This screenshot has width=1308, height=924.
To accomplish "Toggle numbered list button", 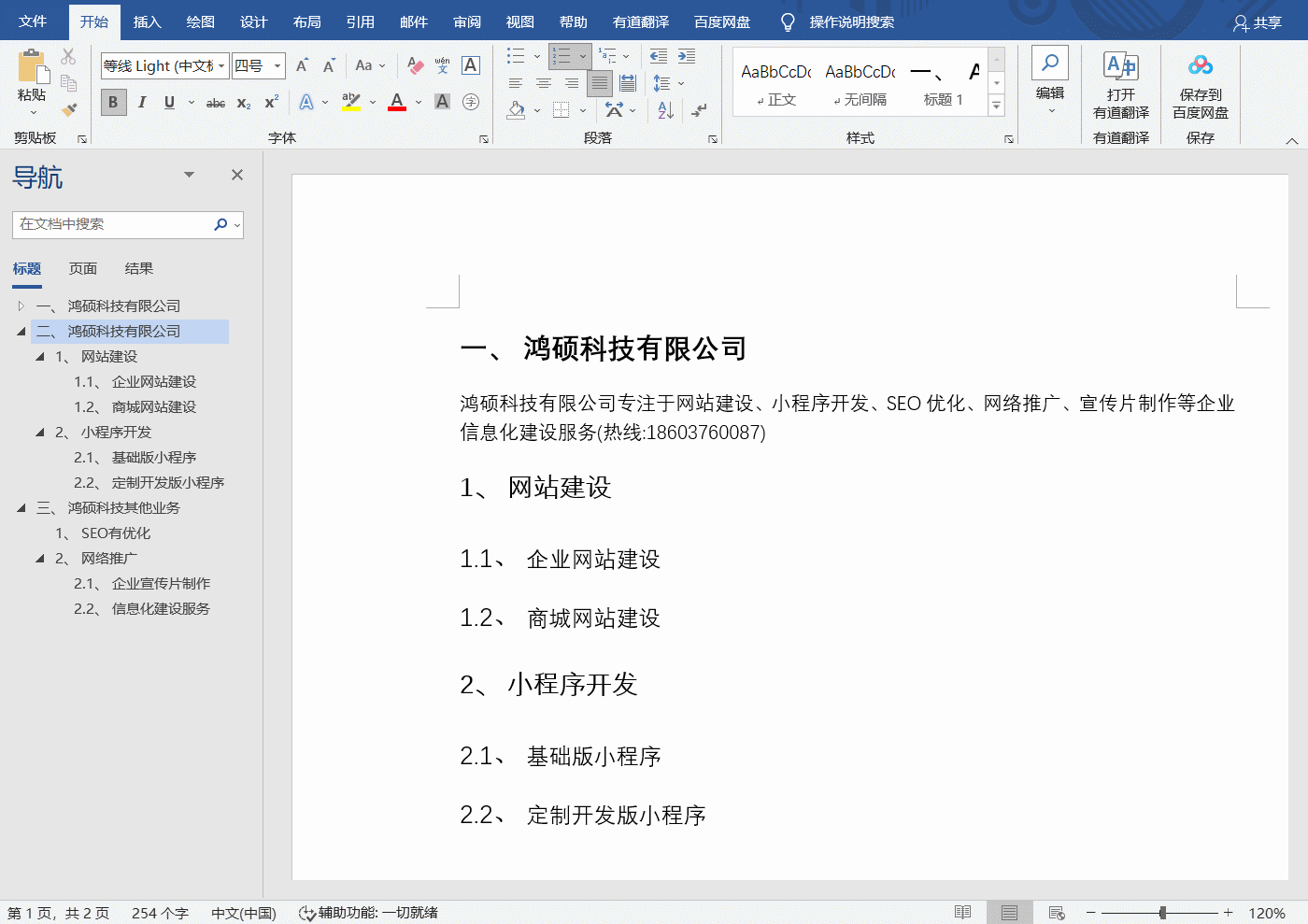I will (x=562, y=56).
